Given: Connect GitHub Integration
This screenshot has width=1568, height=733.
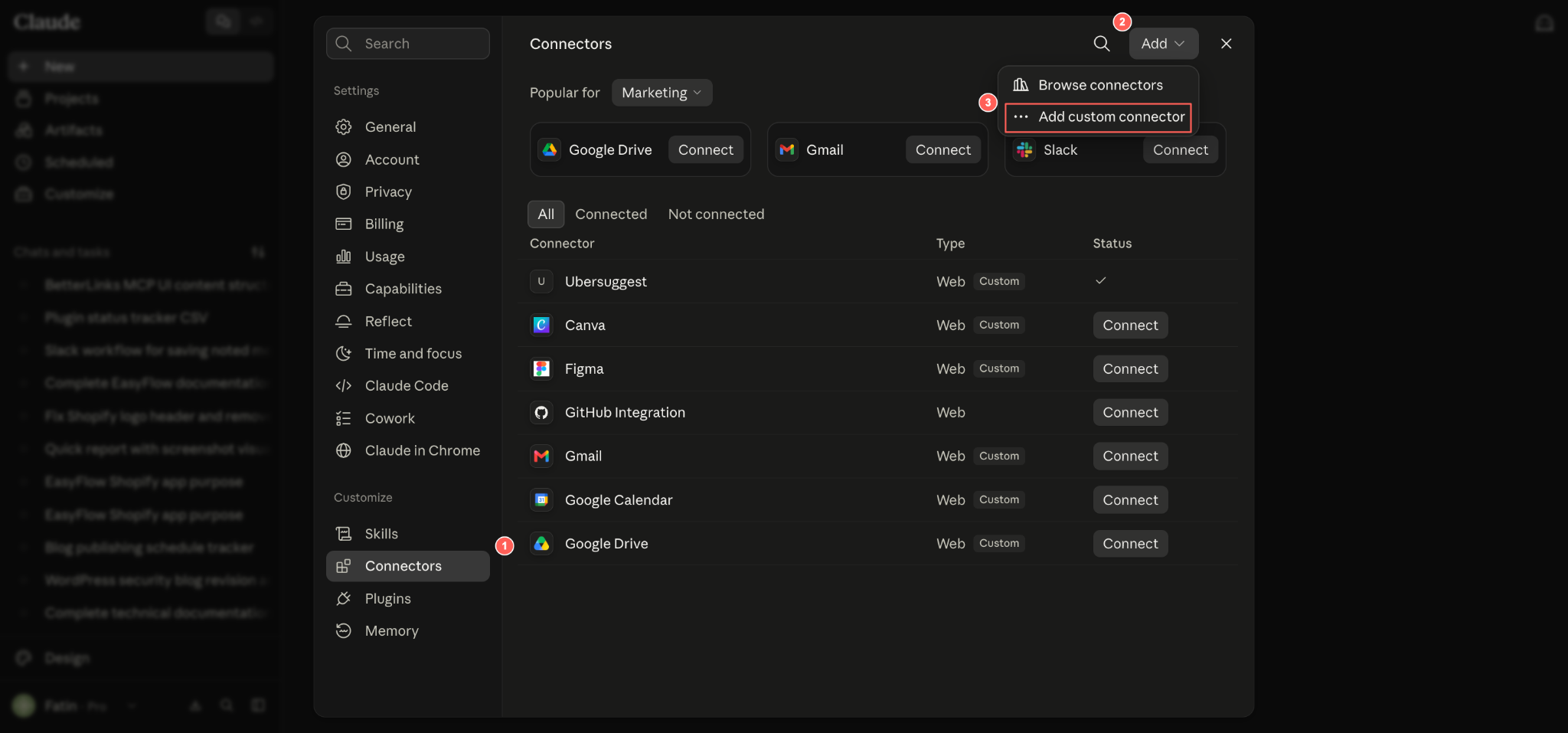Looking at the screenshot, I should tap(1130, 412).
